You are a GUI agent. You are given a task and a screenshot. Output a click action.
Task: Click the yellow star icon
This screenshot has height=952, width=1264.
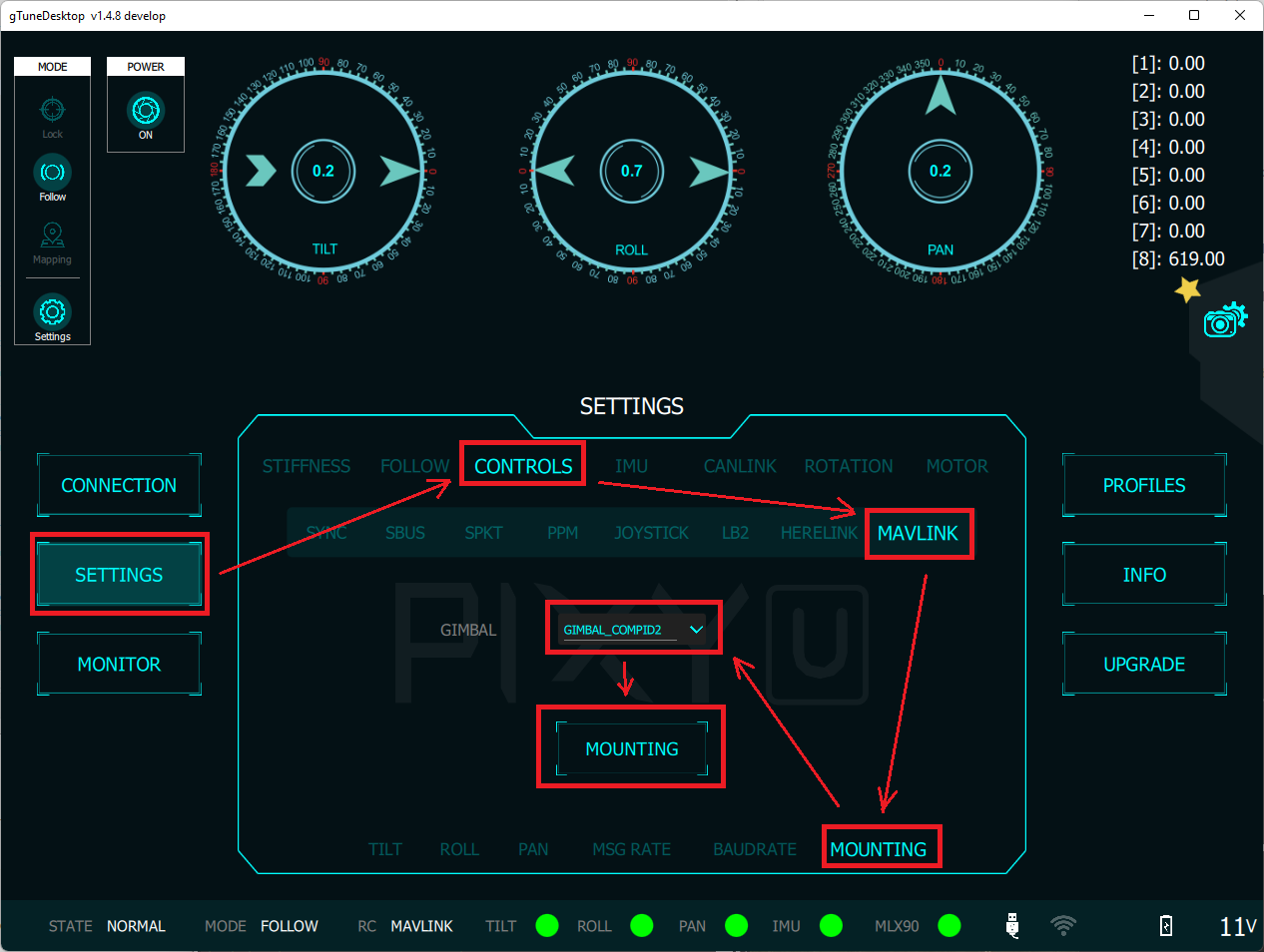pos(1187,289)
